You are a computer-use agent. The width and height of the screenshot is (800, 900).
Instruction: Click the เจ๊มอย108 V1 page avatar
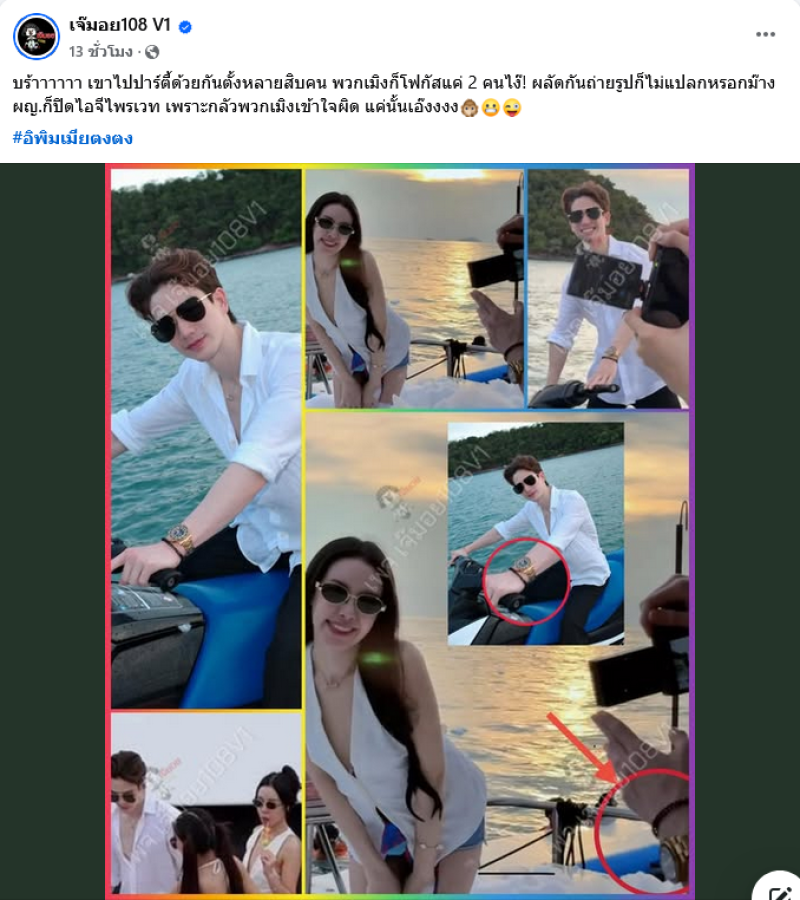coord(36,37)
